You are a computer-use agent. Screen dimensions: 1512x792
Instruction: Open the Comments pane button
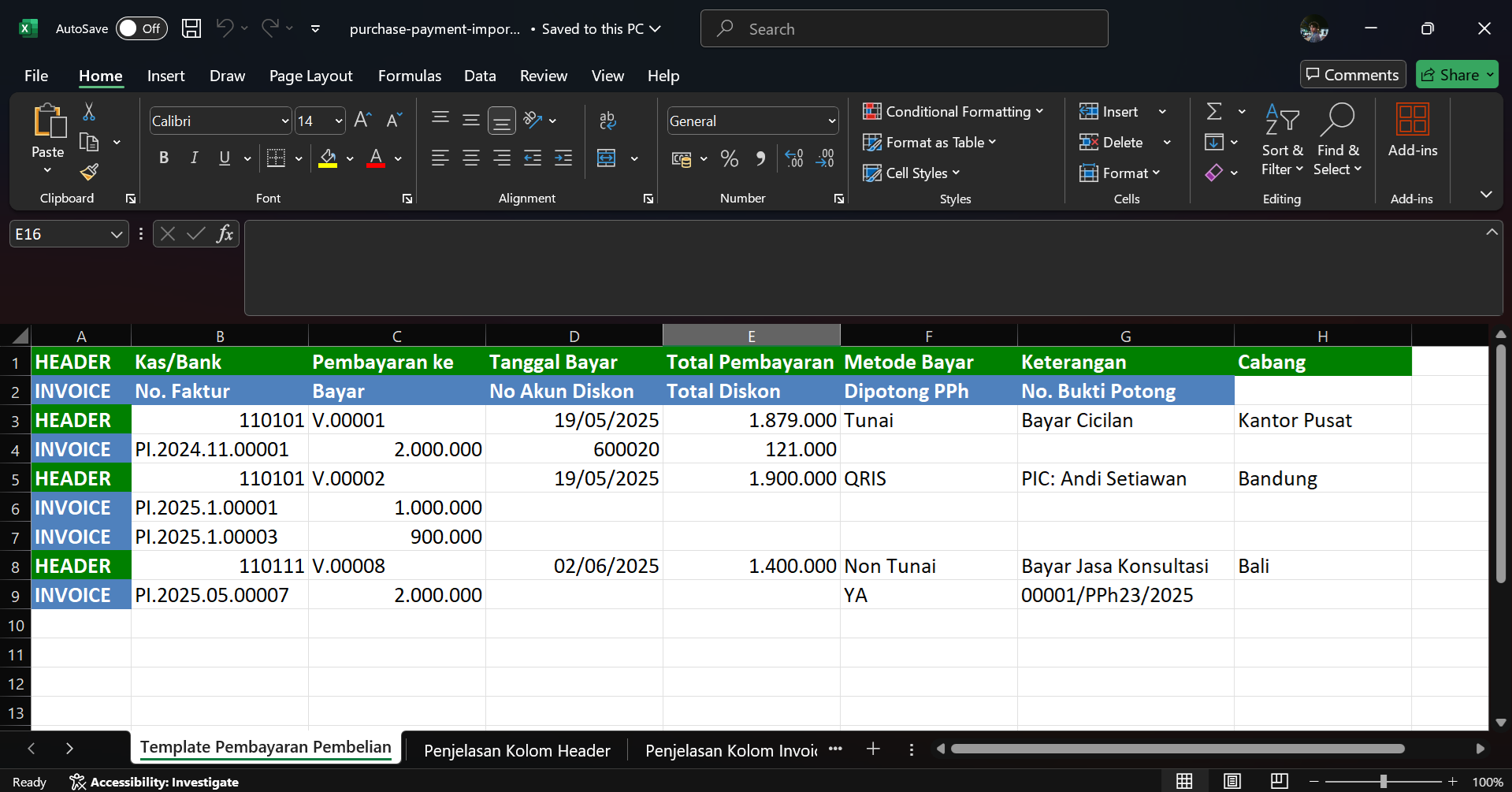pyautogui.click(x=1352, y=75)
